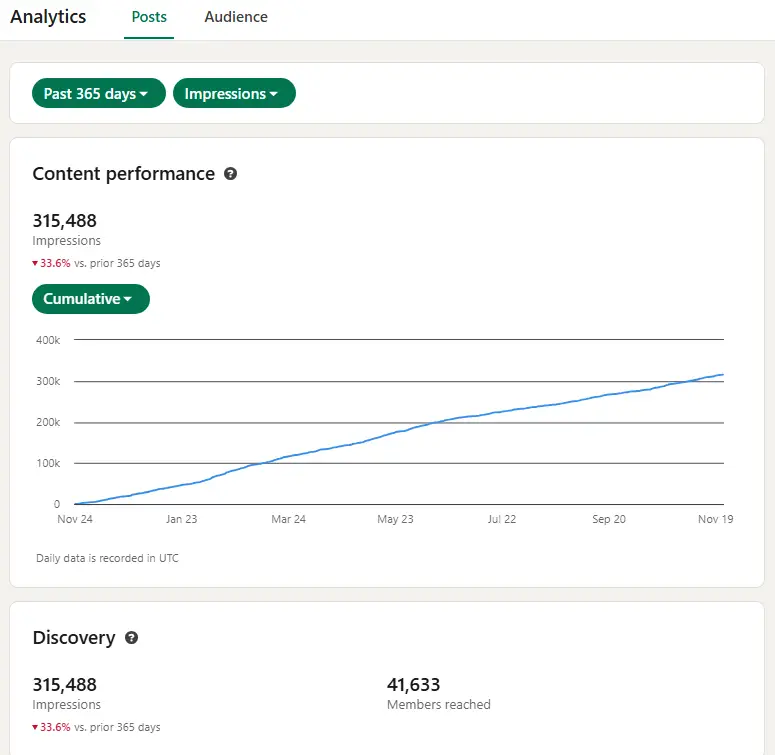Select the 315,488 total under Content performance
The image size is (775, 755).
[64, 221]
